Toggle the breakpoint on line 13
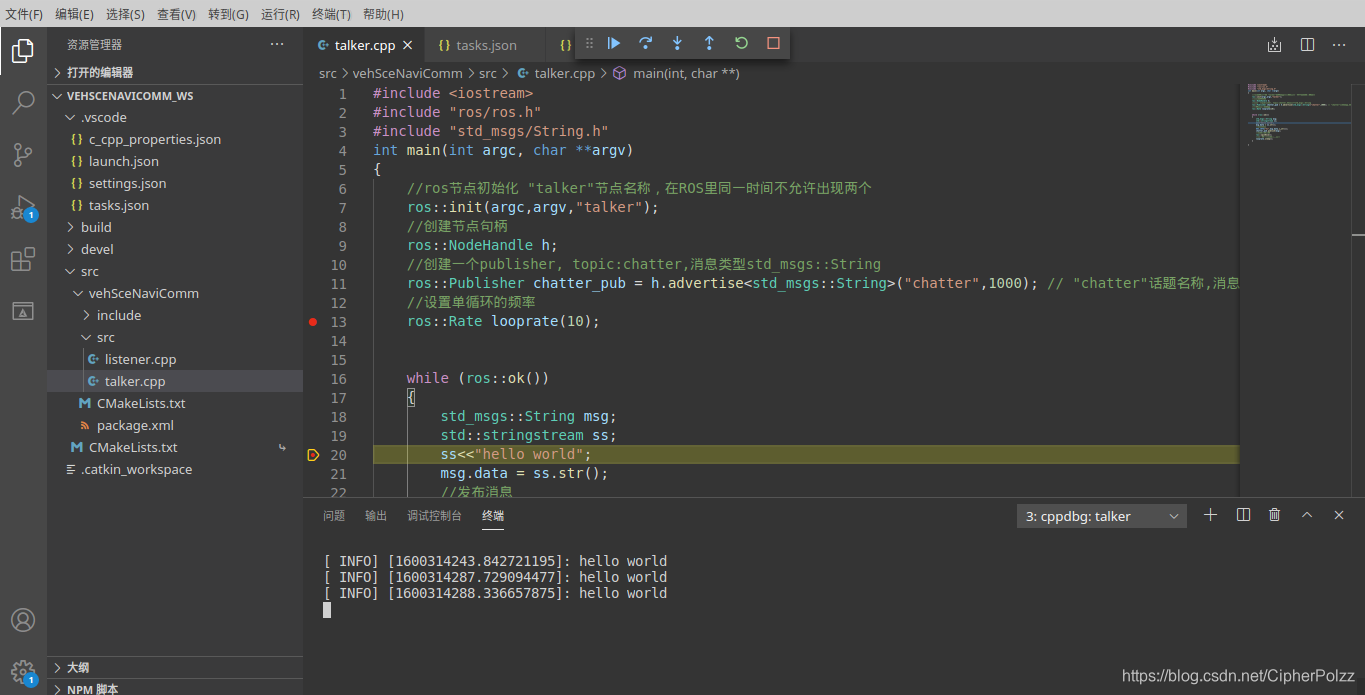 tap(313, 322)
